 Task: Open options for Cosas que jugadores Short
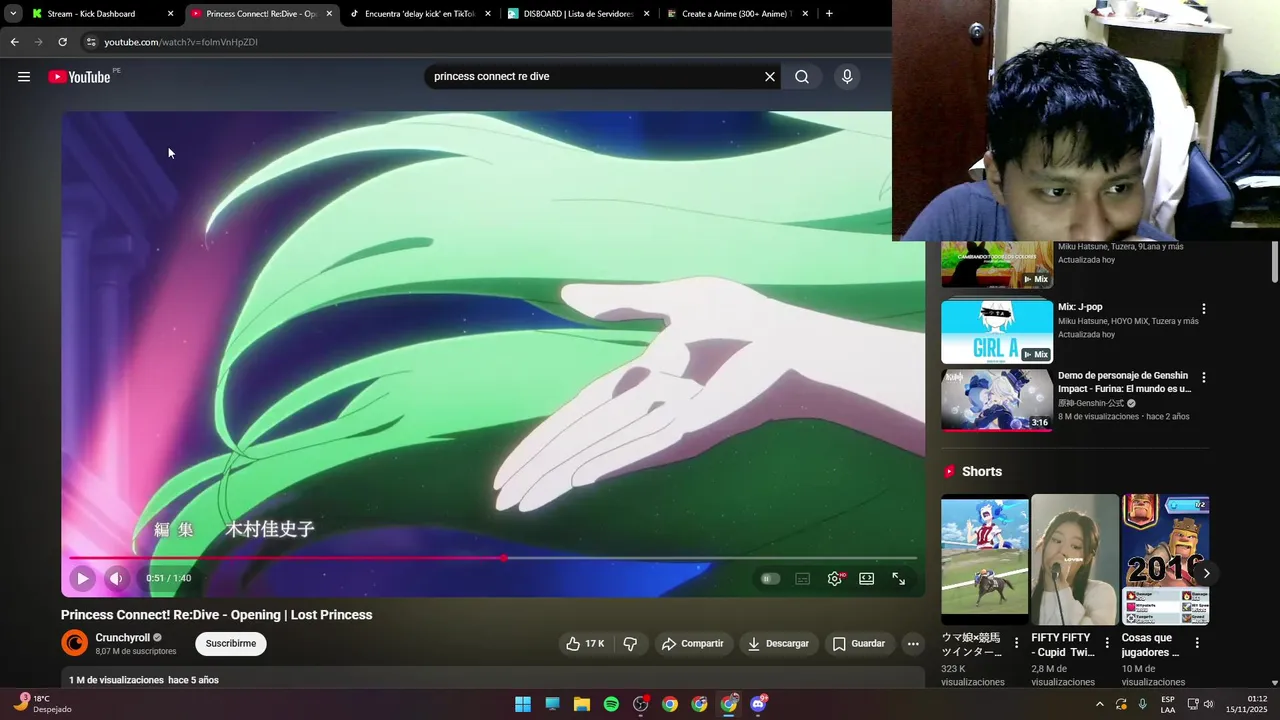(x=1197, y=643)
